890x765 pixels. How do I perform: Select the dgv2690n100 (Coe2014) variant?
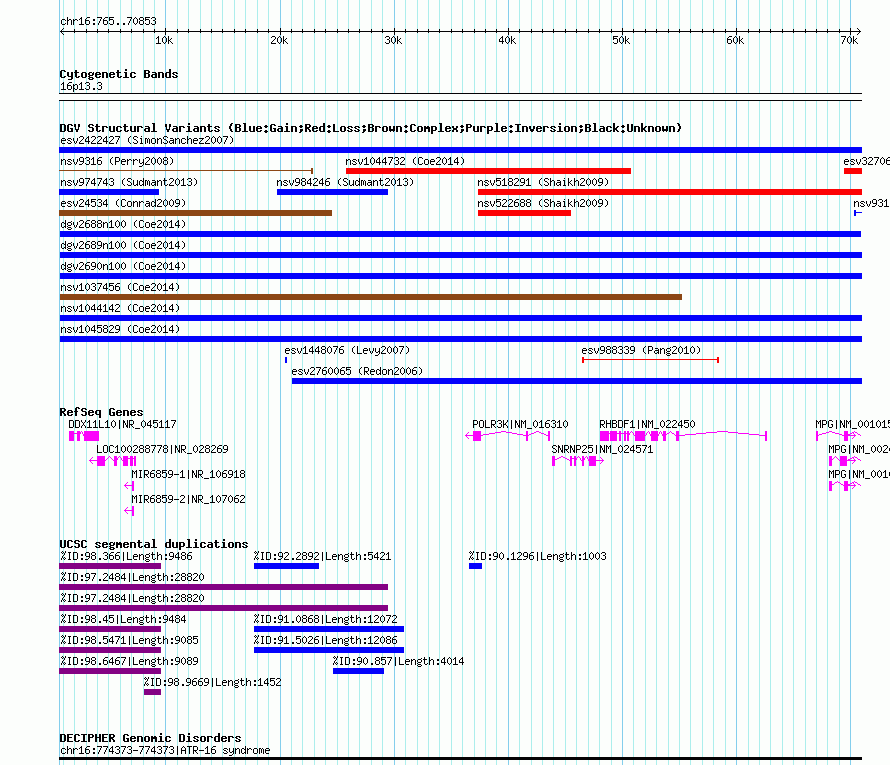[x=460, y=276]
